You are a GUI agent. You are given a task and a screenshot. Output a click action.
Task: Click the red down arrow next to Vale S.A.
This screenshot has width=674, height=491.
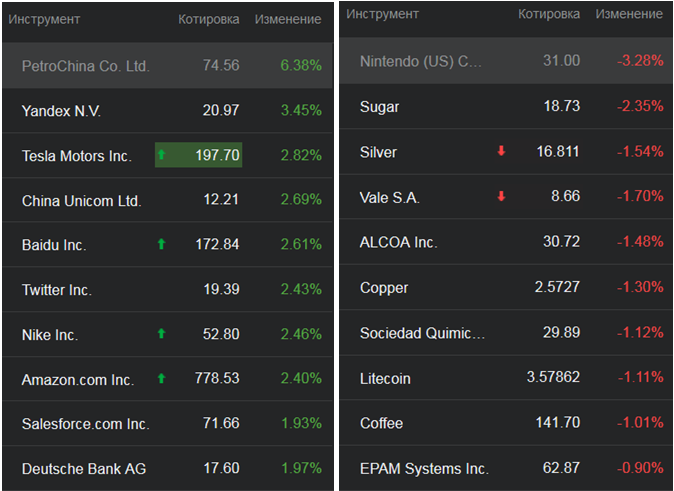tap(501, 197)
